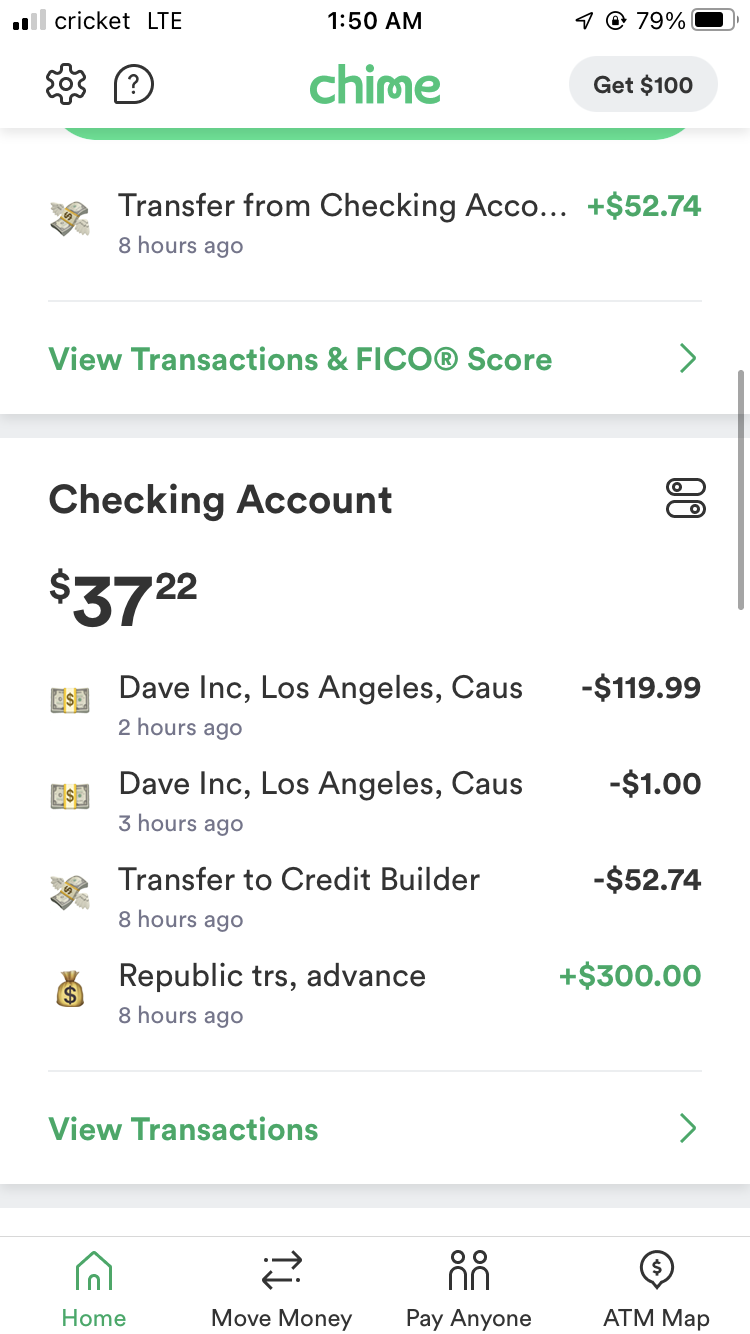Tap flying money icon beside Transfer to Credit Builder
Viewport: 750px width, 1334px height.
69,894
